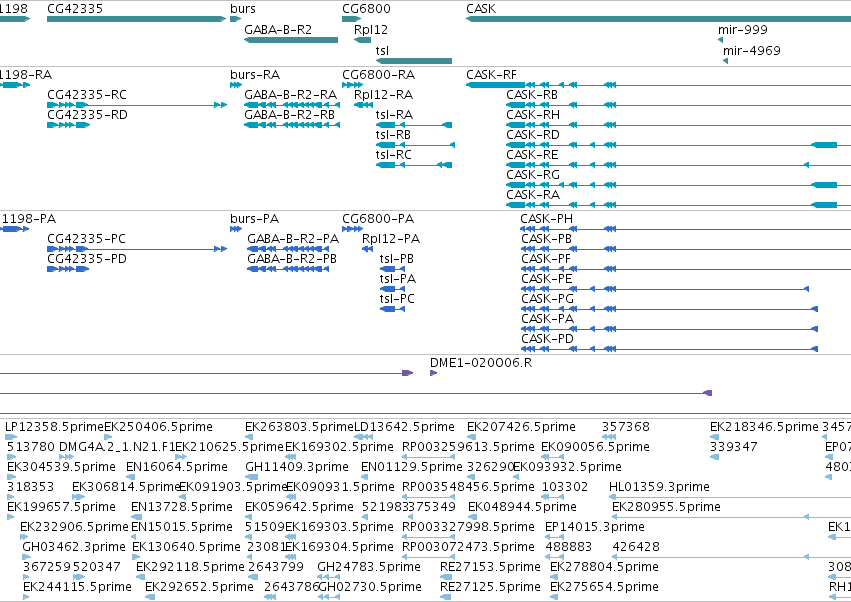Click EST LP12358.5prime
The height and width of the screenshot is (602, 851).
point(54,427)
